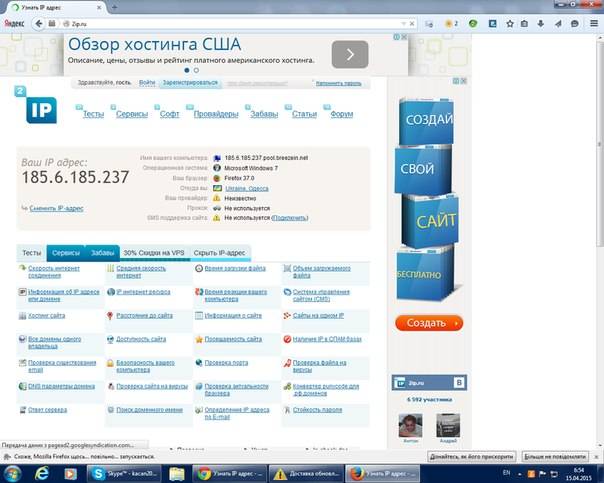Close the Узнать IP адрес browser tab
Viewport: 604px width, 483px height.
click(x=99, y=7)
